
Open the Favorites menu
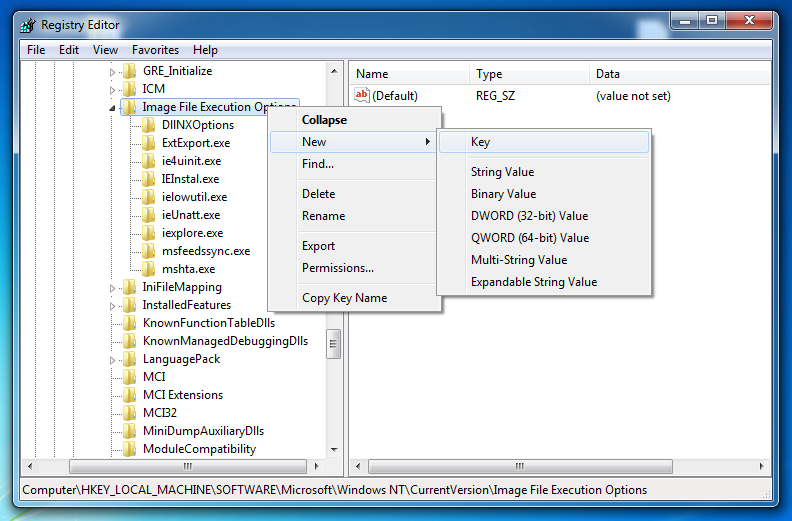[x=155, y=50]
